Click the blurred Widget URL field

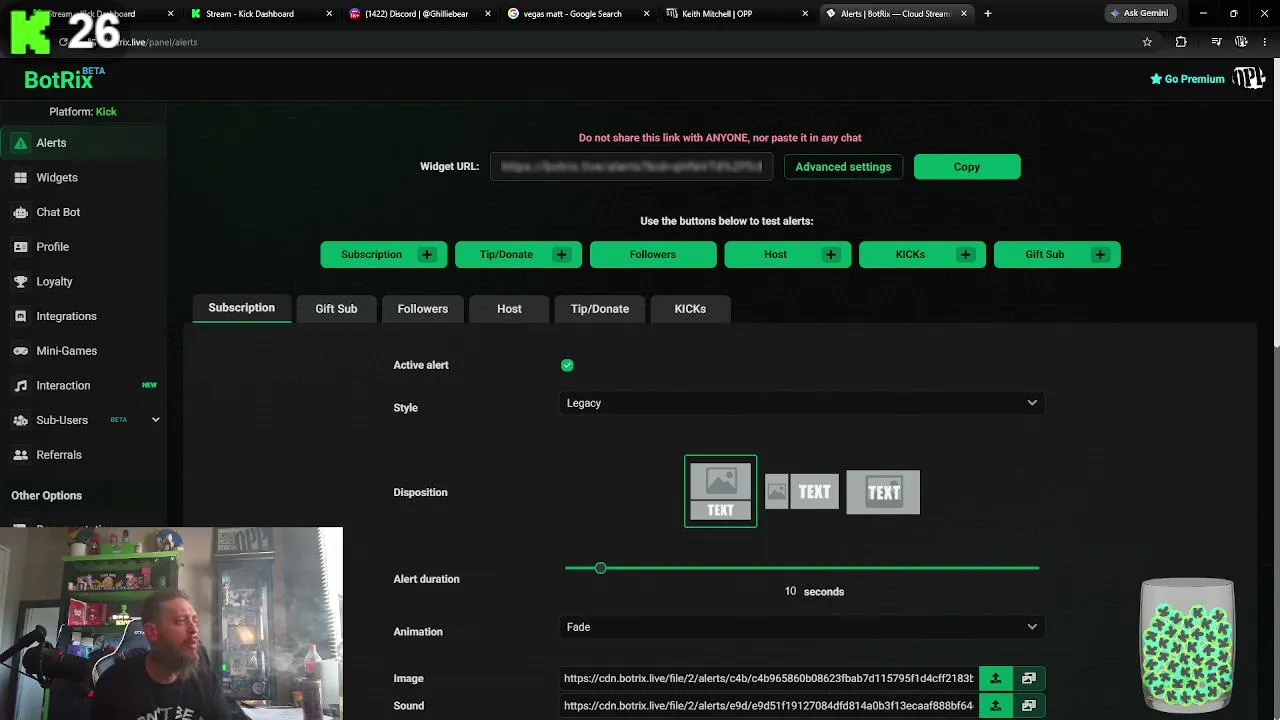(x=631, y=167)
